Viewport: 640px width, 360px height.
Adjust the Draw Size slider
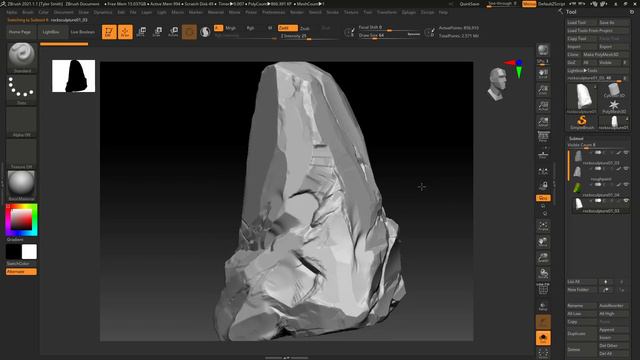389,36
